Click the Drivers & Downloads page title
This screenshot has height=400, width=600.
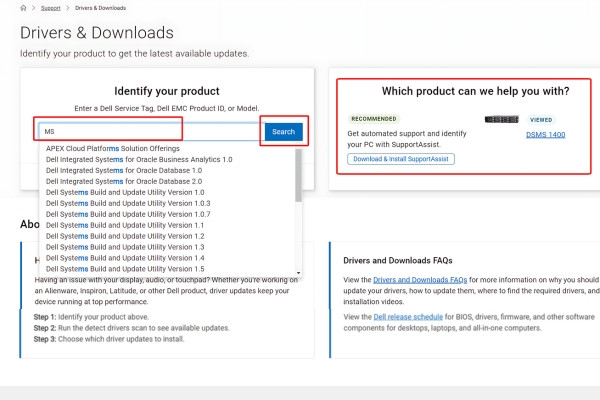click(97, 33)
